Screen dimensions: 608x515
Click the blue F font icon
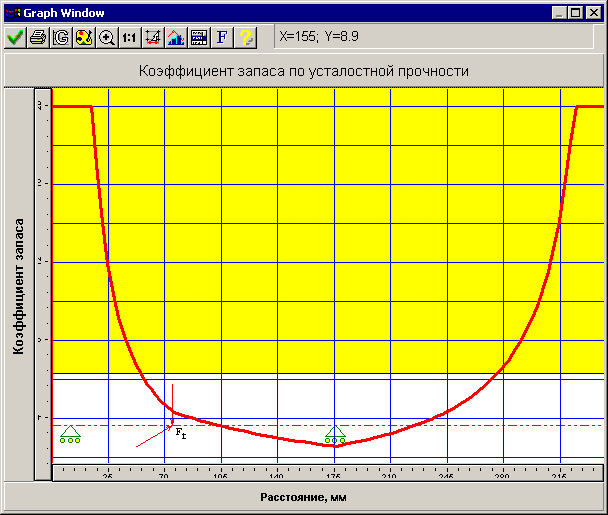coord(222,38)
